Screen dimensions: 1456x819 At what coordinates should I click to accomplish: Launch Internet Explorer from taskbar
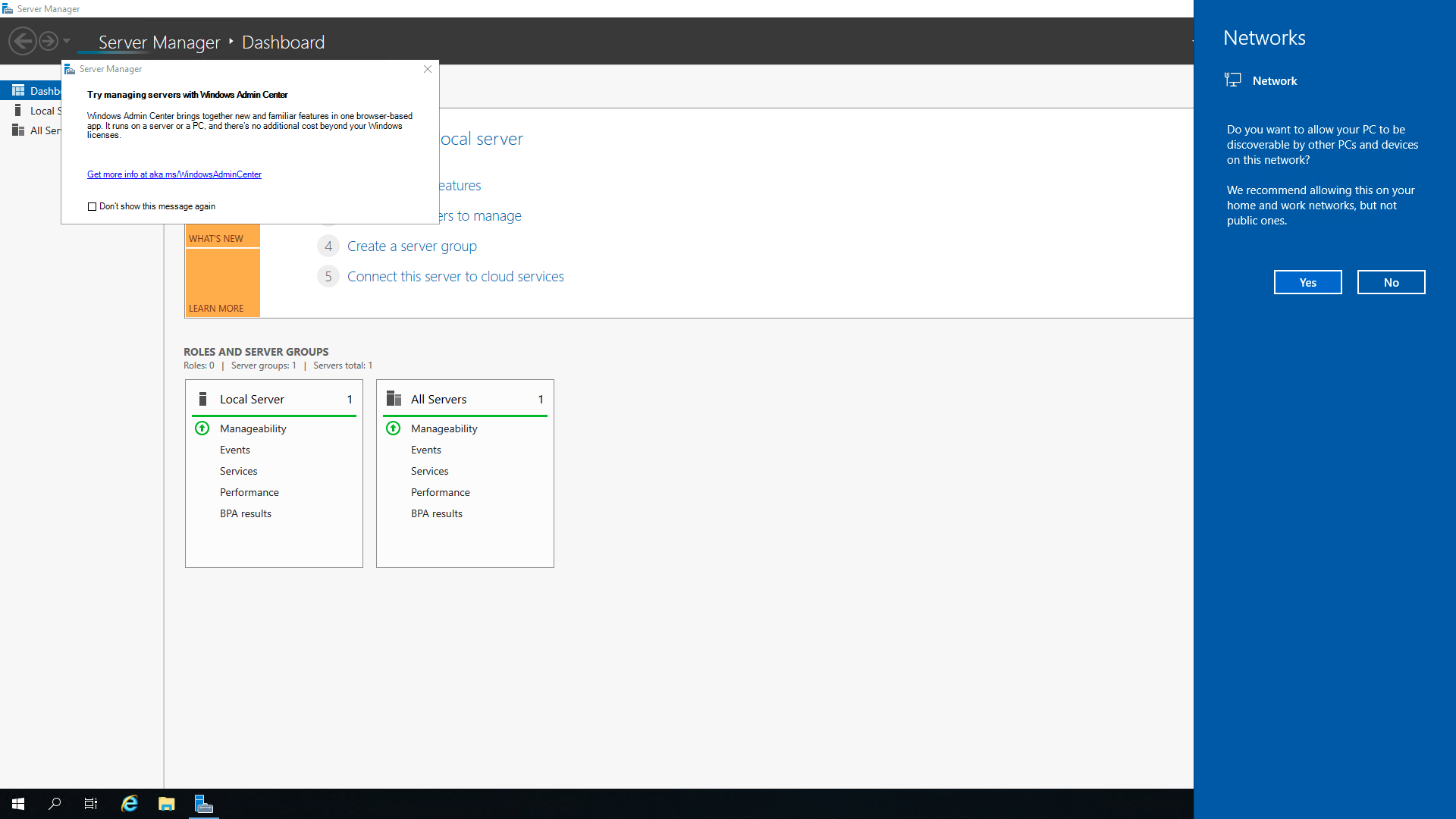pos(130,804)
